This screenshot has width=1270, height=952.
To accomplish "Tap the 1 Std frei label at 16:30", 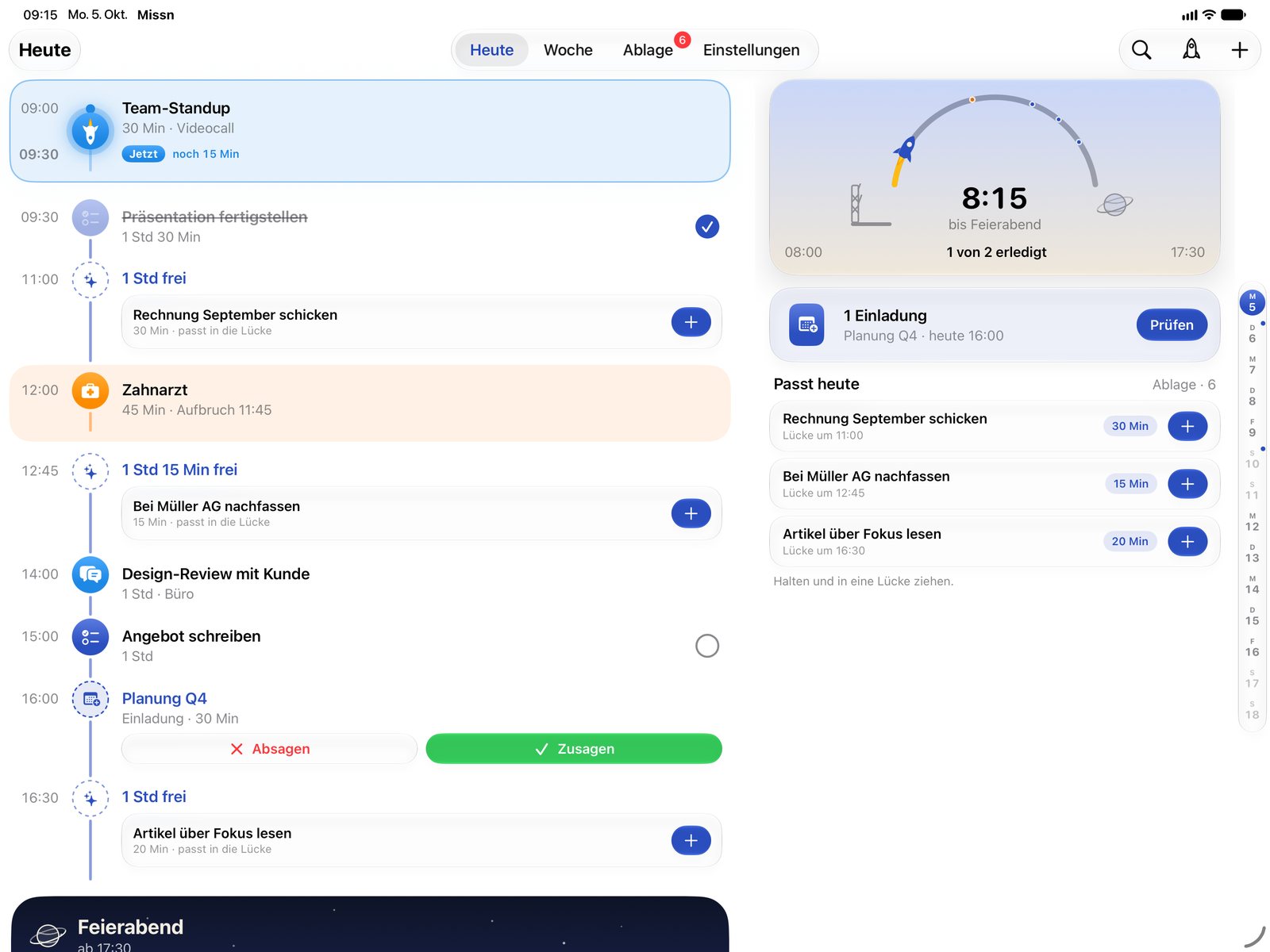I will coord(154,797).
